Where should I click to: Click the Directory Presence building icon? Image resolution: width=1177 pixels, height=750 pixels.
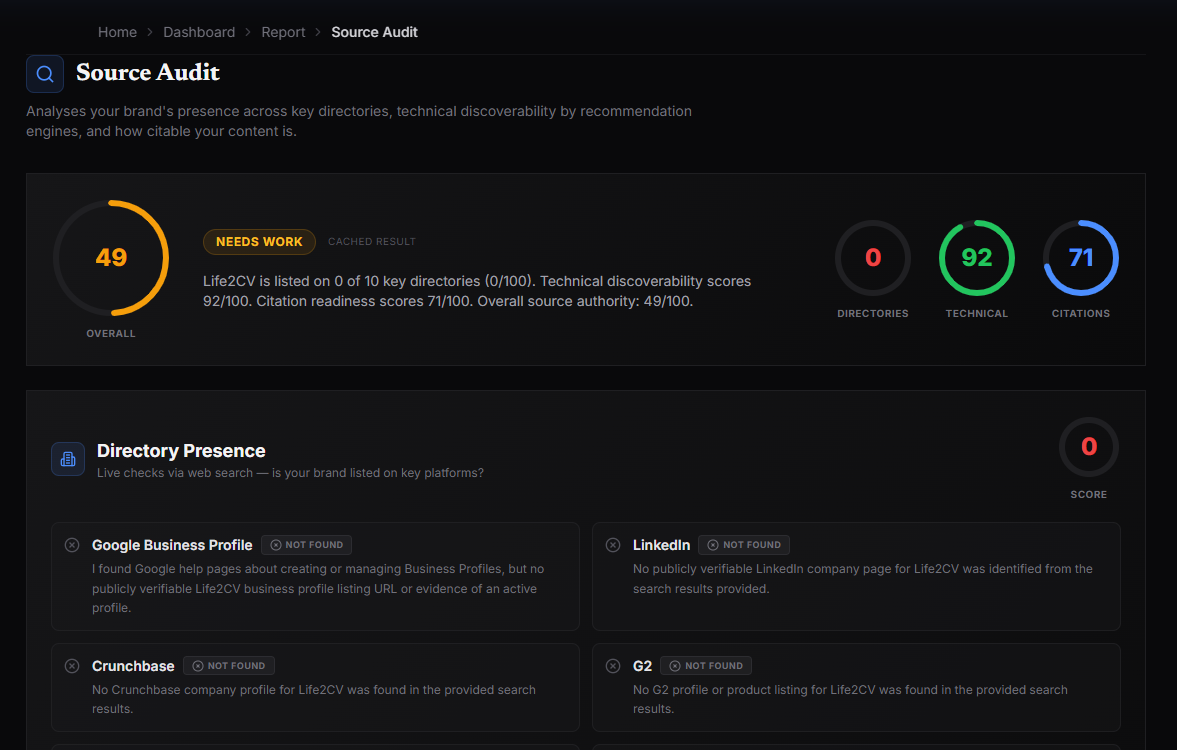click(68, 459)
